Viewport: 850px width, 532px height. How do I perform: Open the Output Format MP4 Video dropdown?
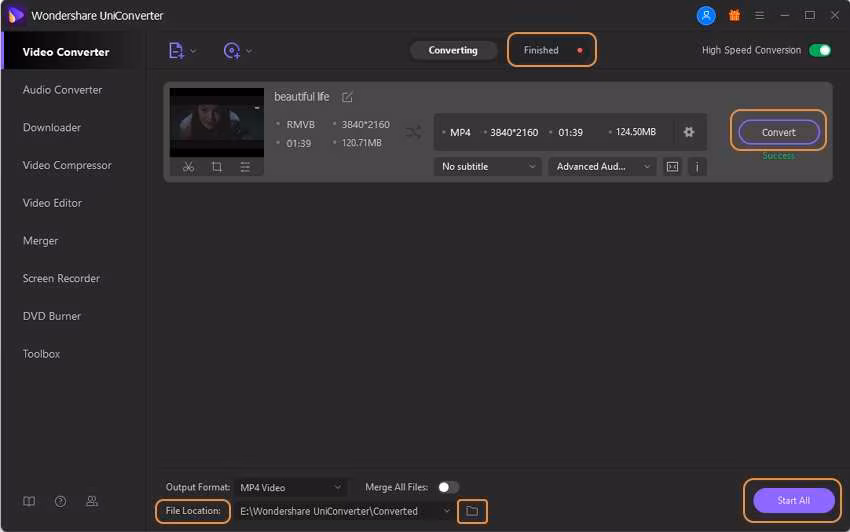tap(290, 488)
